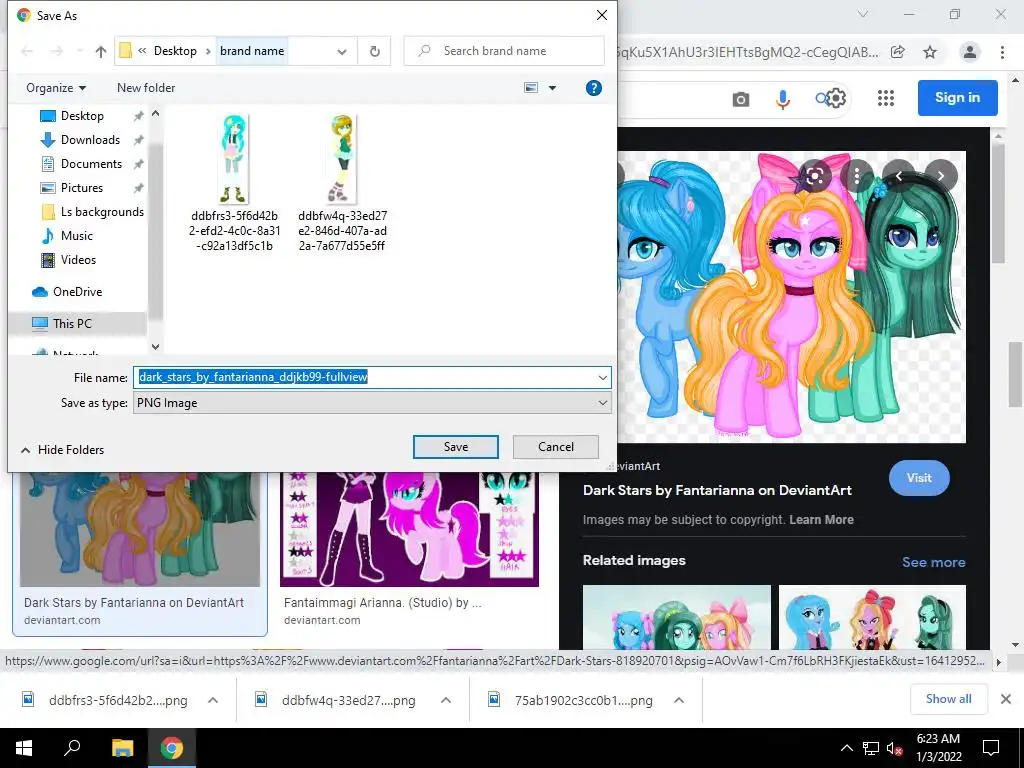Viewport: 1024px width, 768px height.
Task: Bookmark this tab with the star icon
Action: (930, 52)
